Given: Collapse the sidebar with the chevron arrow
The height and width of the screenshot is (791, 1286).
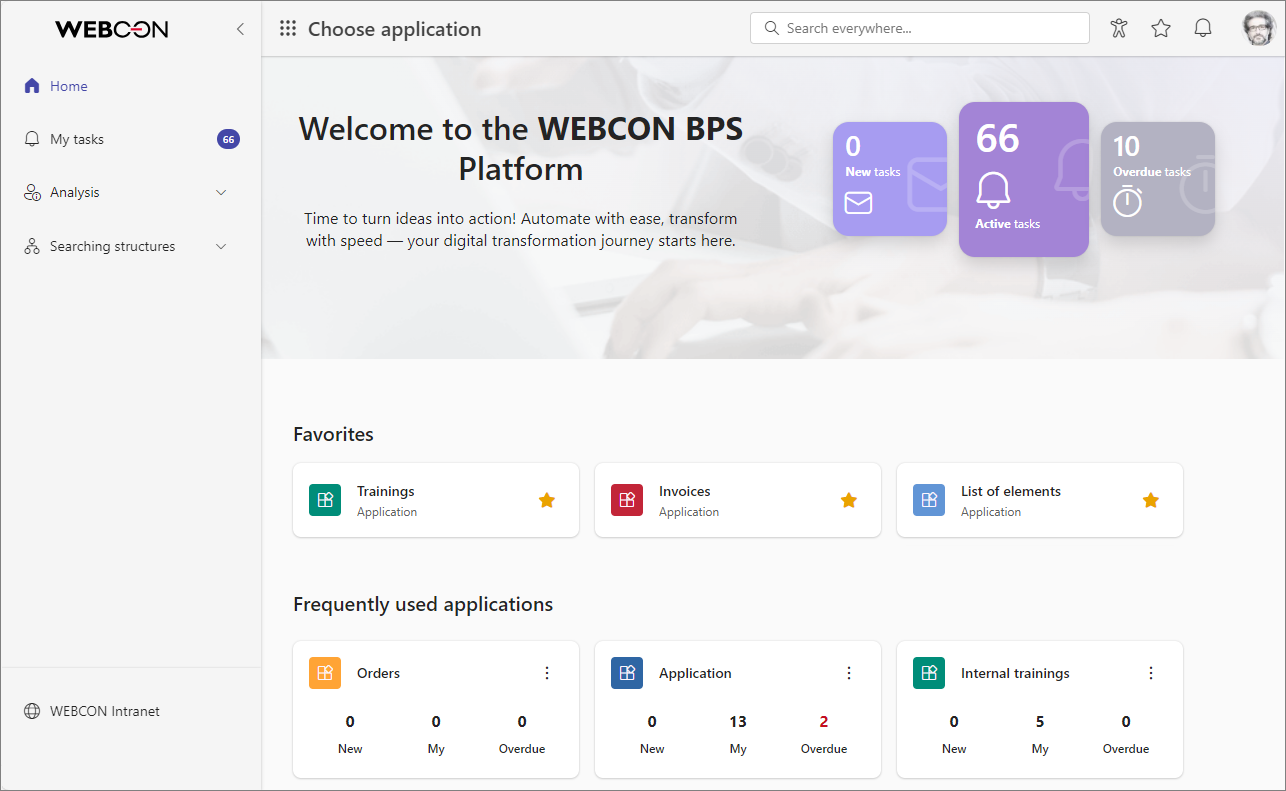Looking at the screenshot, I should [x=240, y=29].
